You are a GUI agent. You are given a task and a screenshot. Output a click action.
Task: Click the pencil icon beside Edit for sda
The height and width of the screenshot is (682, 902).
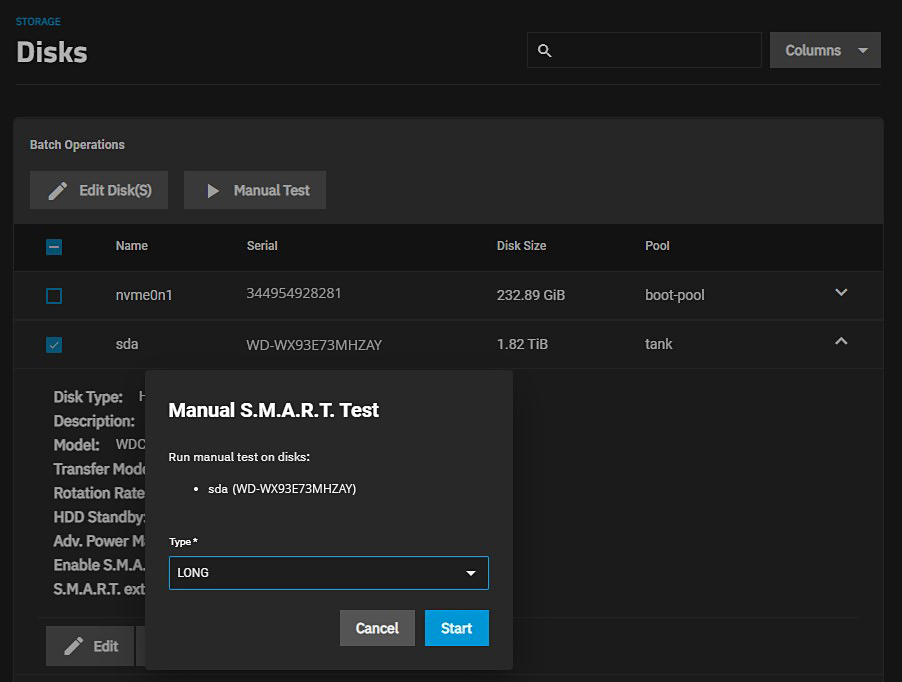tap(73, 646)
